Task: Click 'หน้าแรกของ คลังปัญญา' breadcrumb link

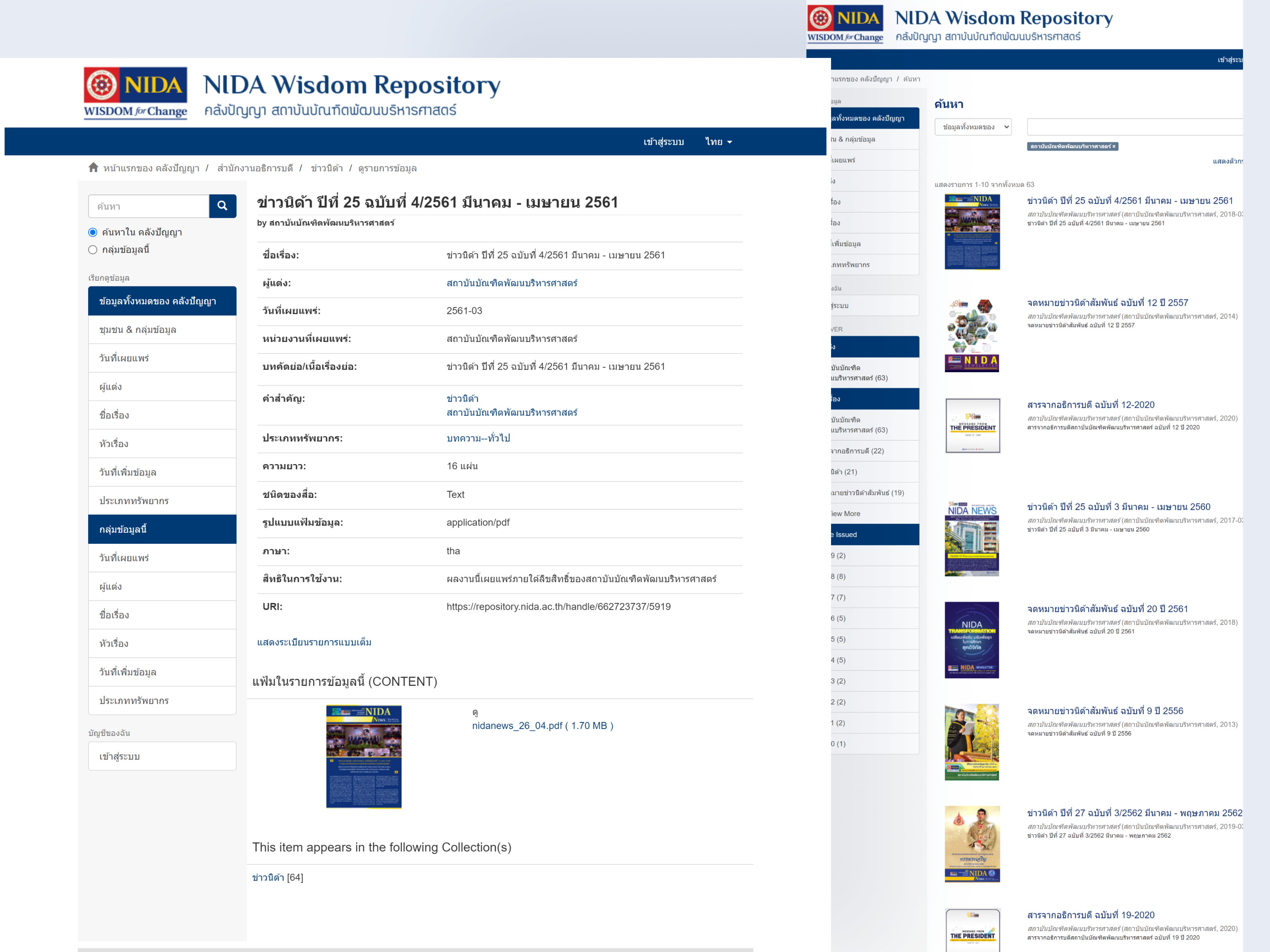Action: (x=151, y=168)
